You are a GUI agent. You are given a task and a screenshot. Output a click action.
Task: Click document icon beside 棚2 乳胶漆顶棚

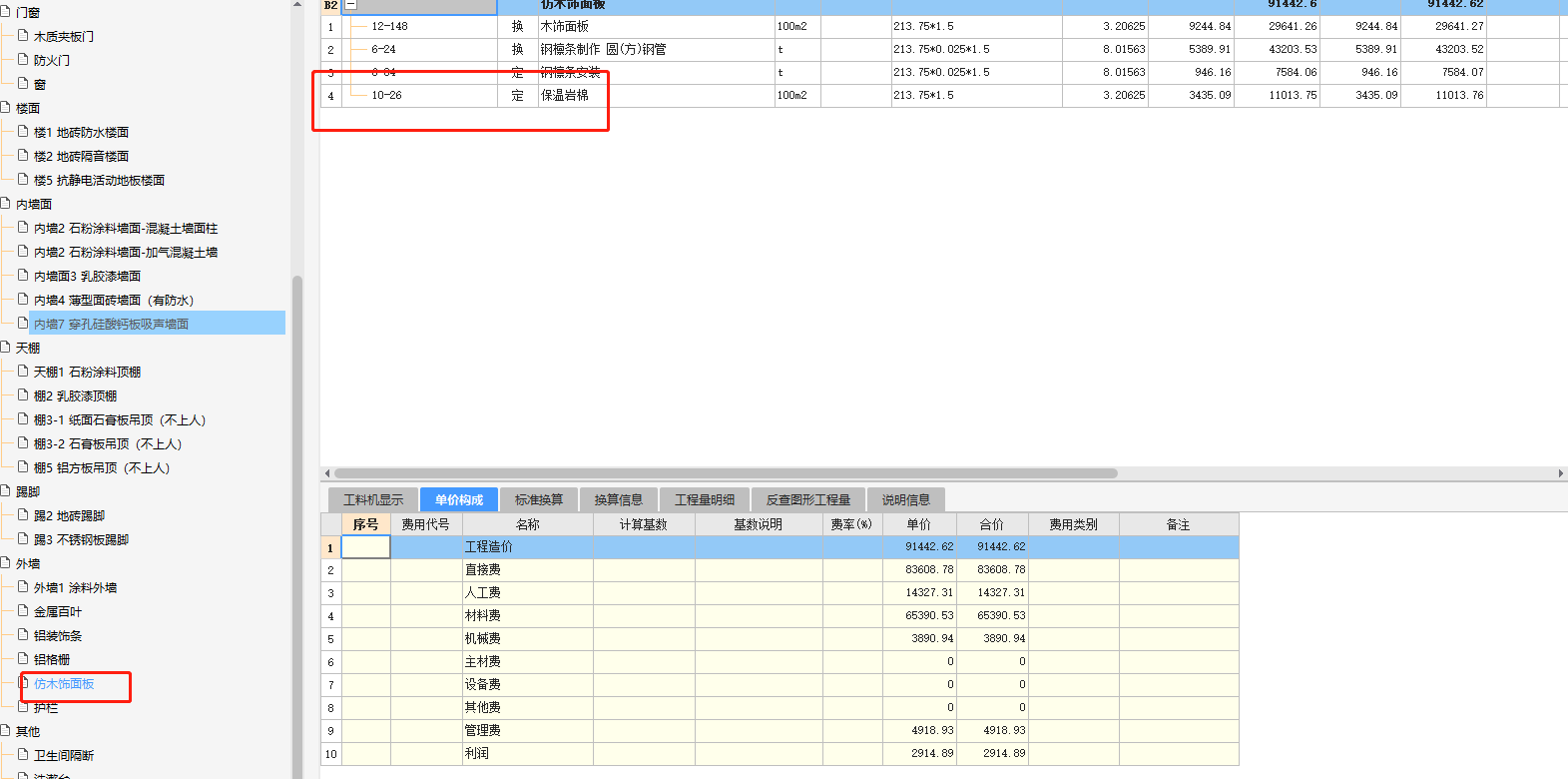coord(23,395)
